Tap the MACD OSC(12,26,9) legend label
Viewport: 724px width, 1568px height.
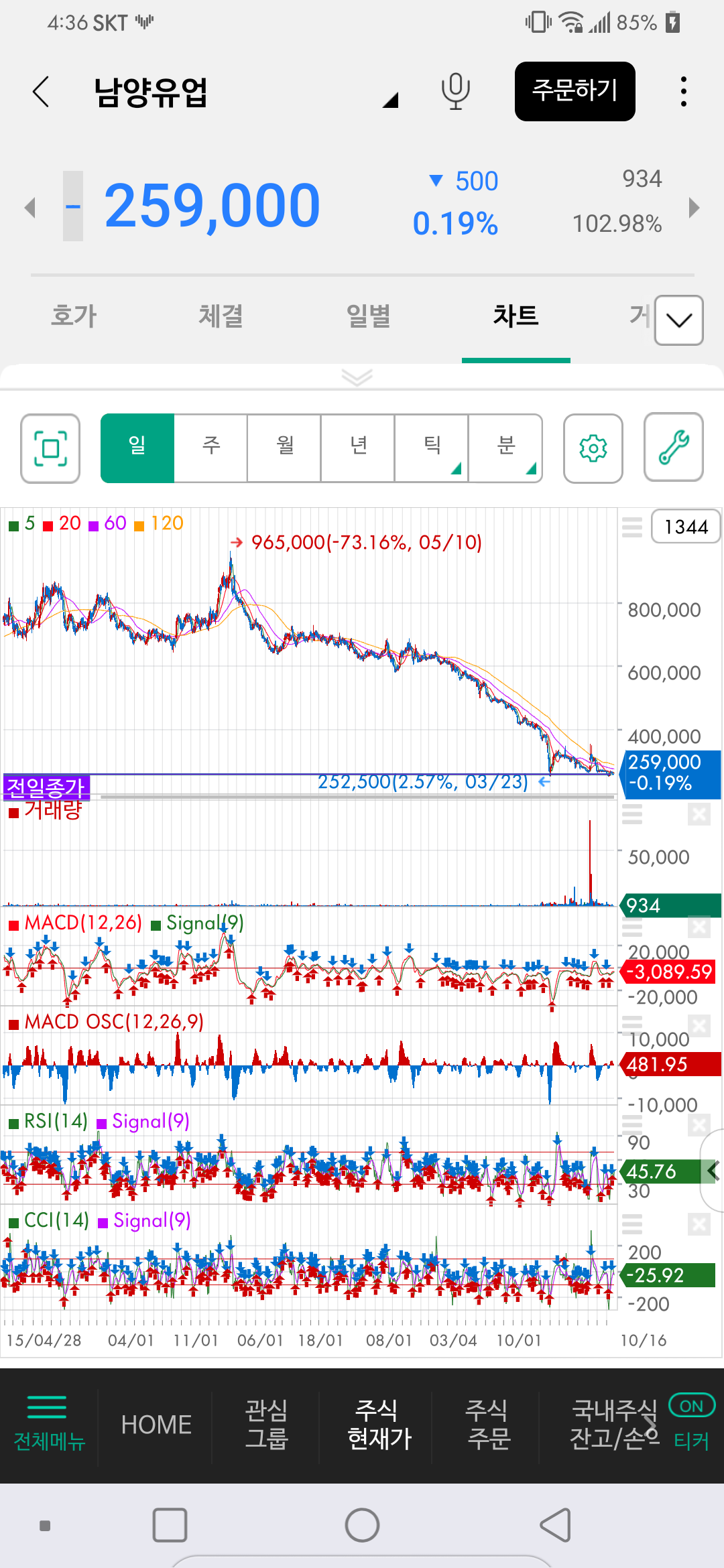[107, 1022]
